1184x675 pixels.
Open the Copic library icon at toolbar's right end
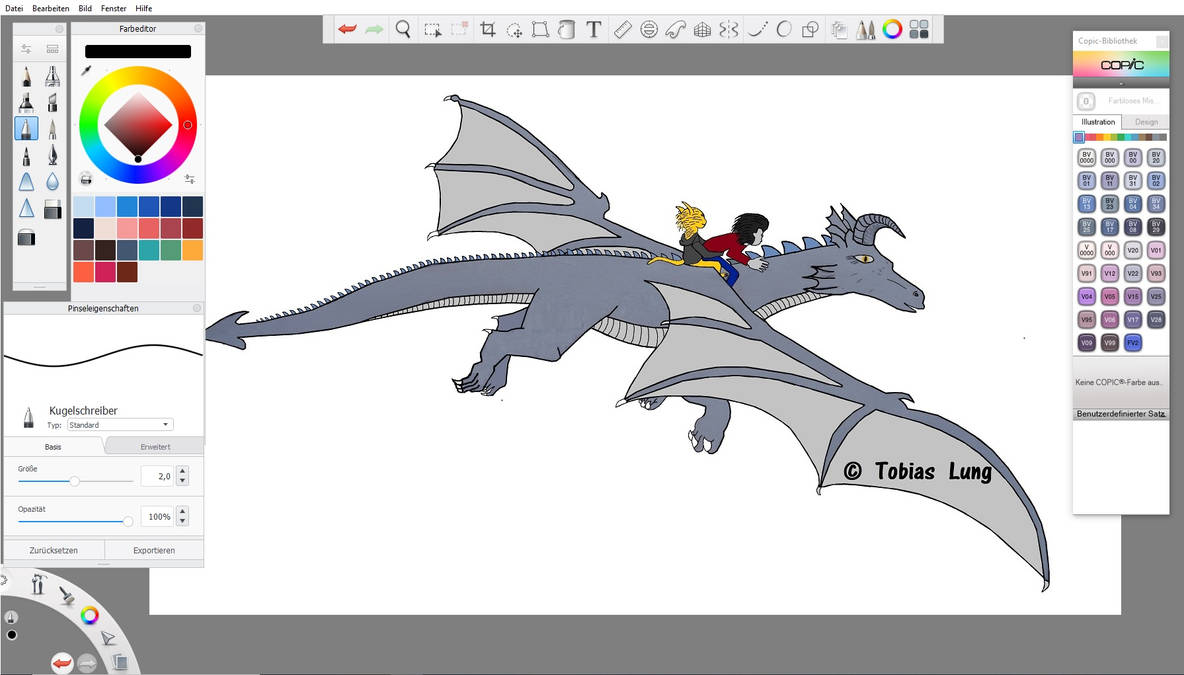[x=919, y=30]
